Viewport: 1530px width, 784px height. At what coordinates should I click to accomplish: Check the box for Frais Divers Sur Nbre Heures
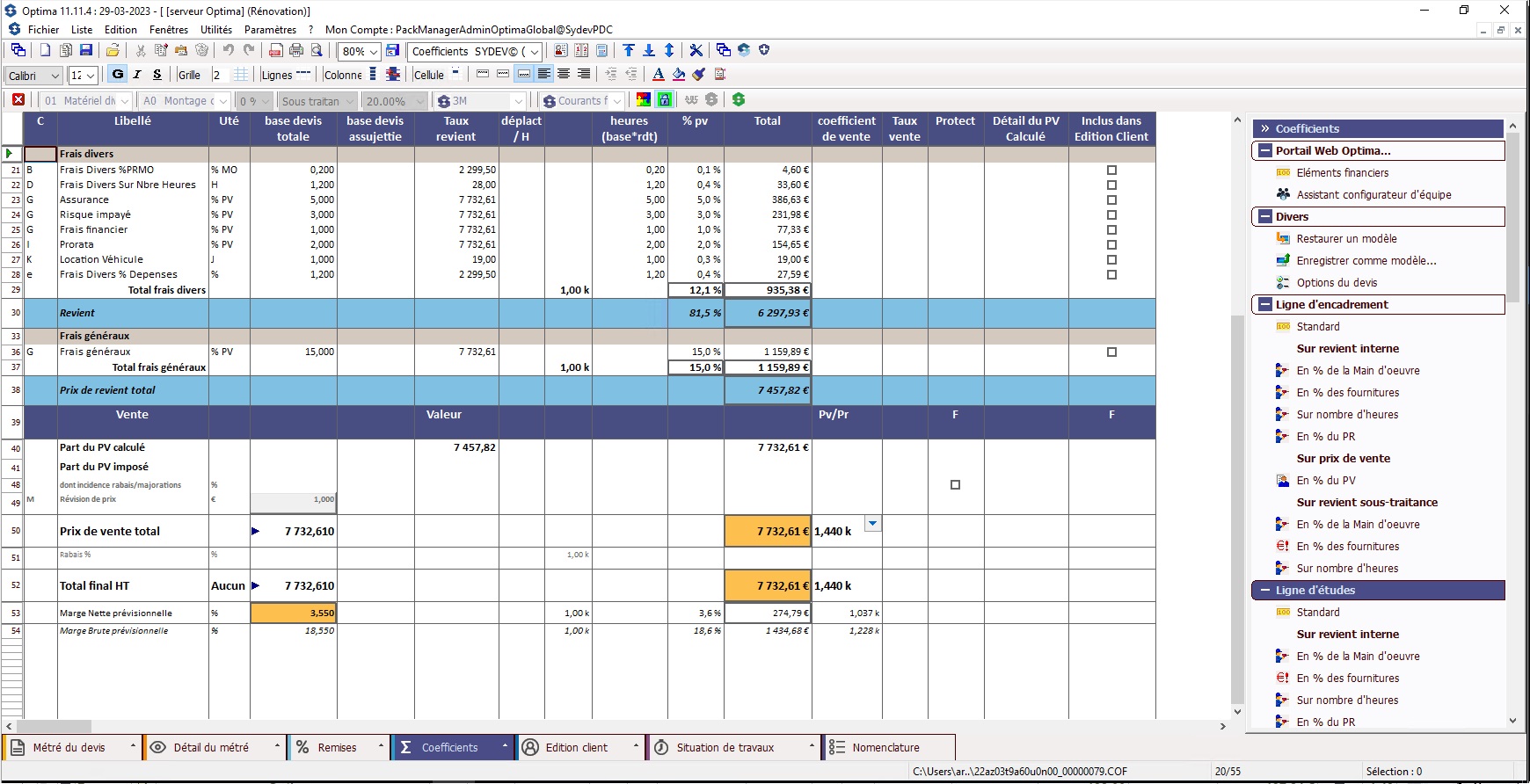click(x=1111, y=185)
